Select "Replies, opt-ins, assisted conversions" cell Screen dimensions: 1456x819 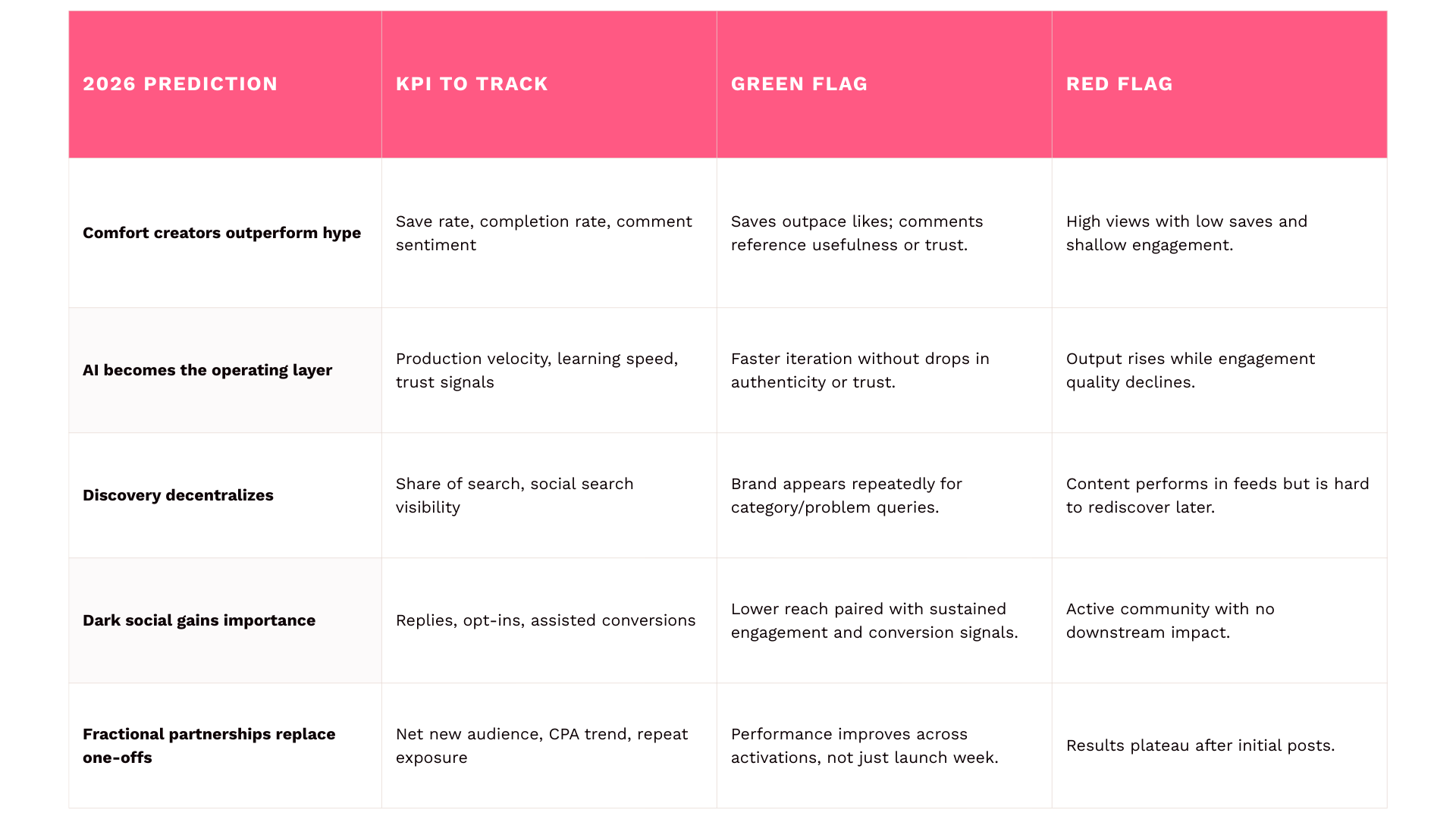coord(545,620)
